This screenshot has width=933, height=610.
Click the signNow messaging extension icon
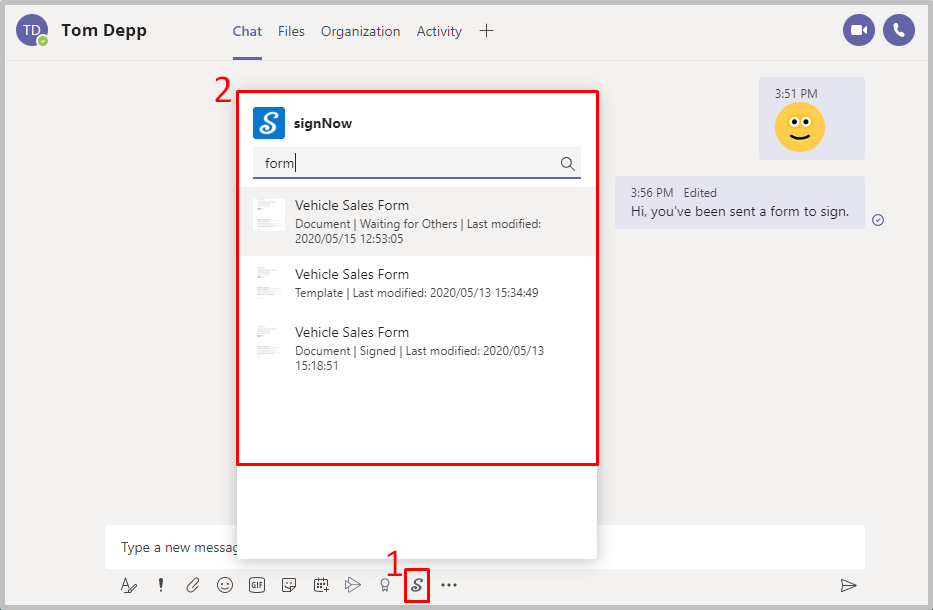click(417, 585)
